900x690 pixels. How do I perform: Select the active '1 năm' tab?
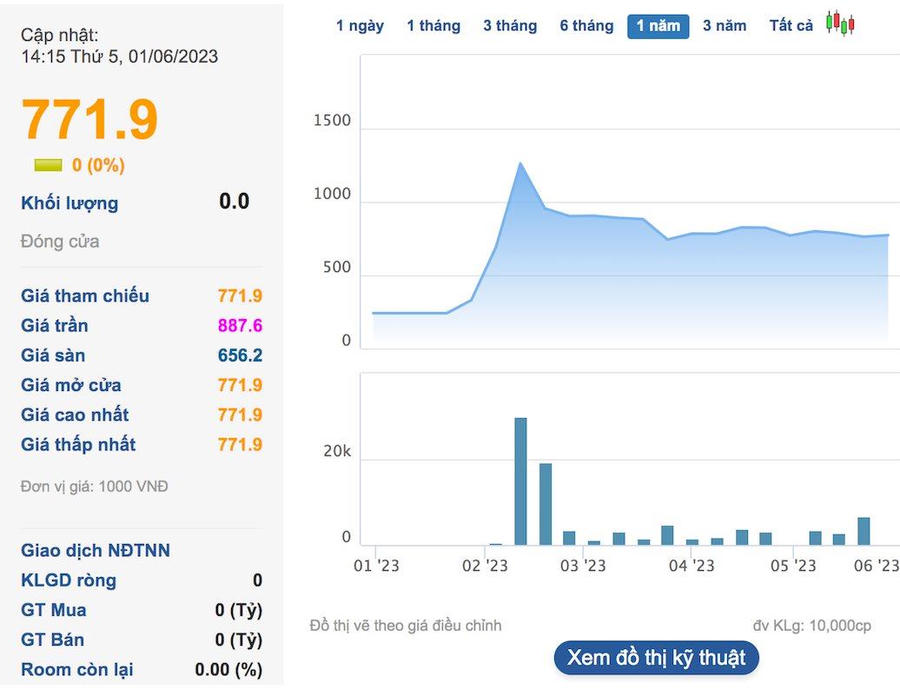pos(658,26)
